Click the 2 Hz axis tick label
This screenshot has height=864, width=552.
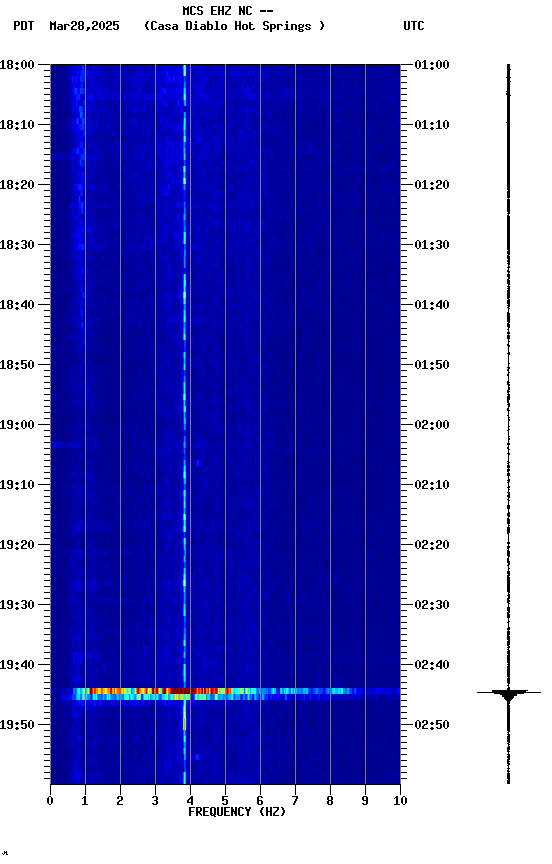pos(120,801)
